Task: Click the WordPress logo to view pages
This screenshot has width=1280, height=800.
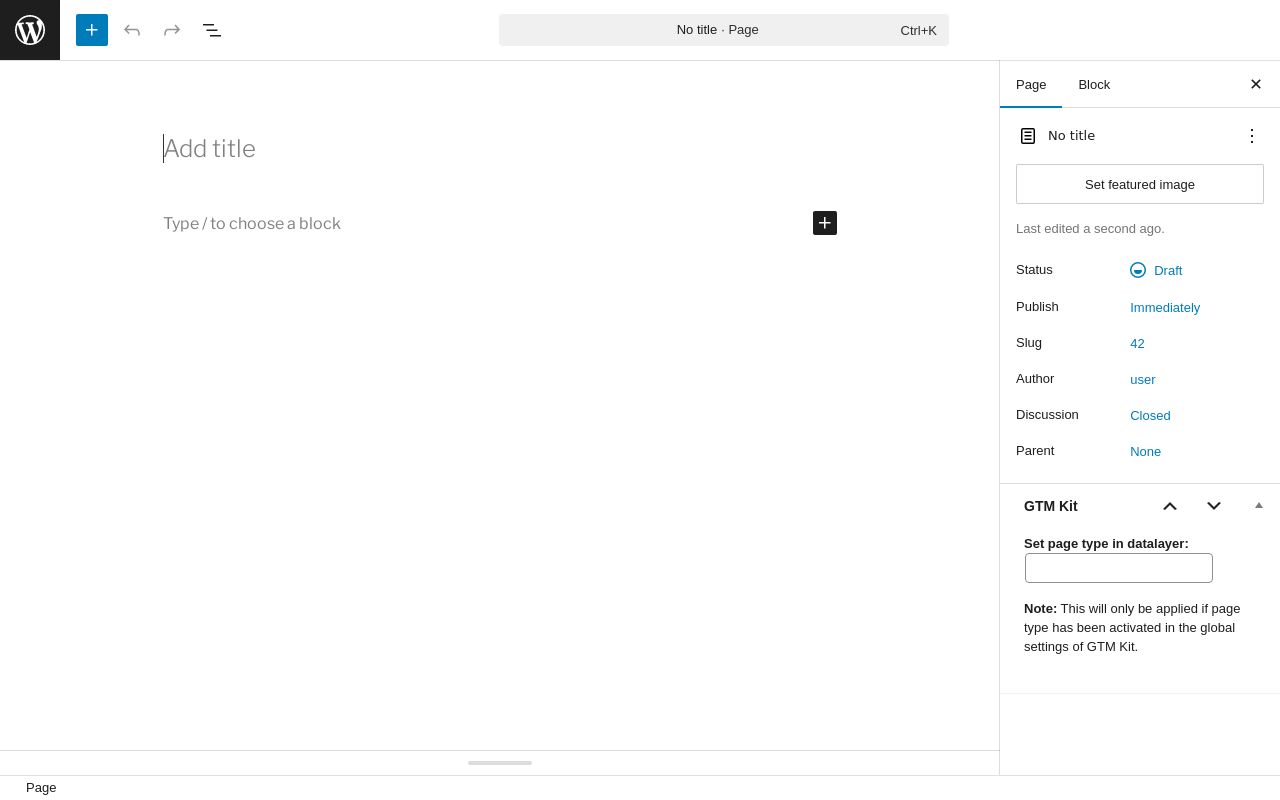Action: click(x=30, y=30)
